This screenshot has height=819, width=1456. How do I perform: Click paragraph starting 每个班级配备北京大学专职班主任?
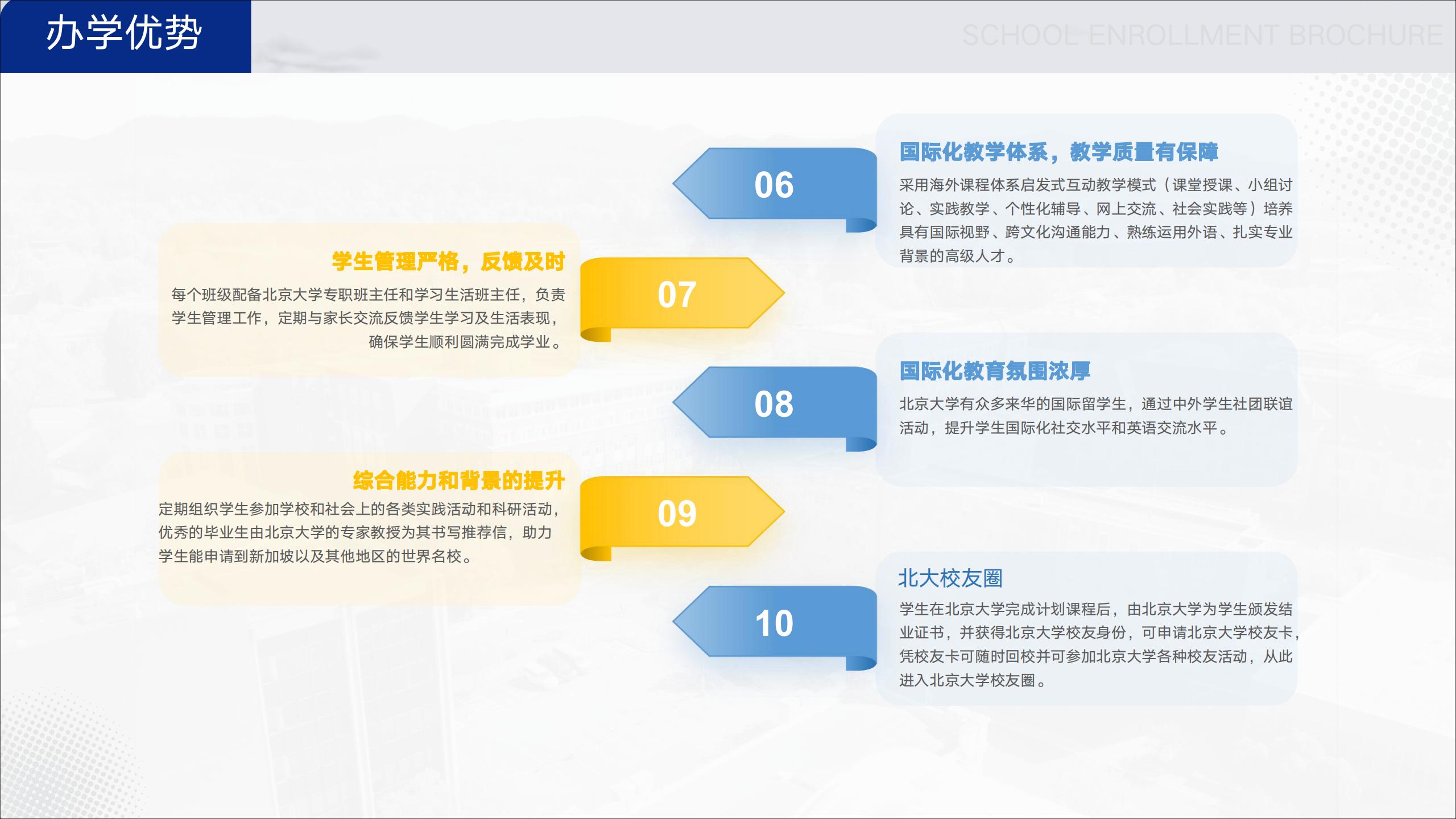[368, 318]
